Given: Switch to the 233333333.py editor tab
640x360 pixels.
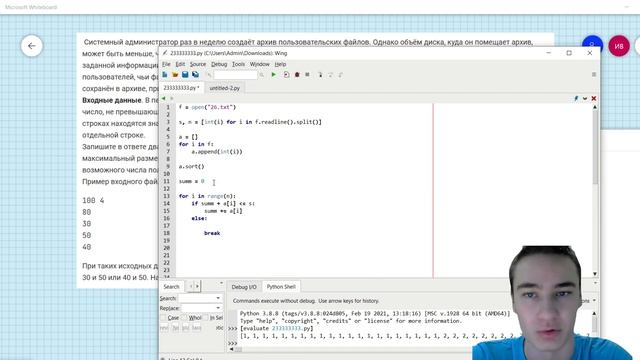Looking at the screenshot, I should pos(181,88).
